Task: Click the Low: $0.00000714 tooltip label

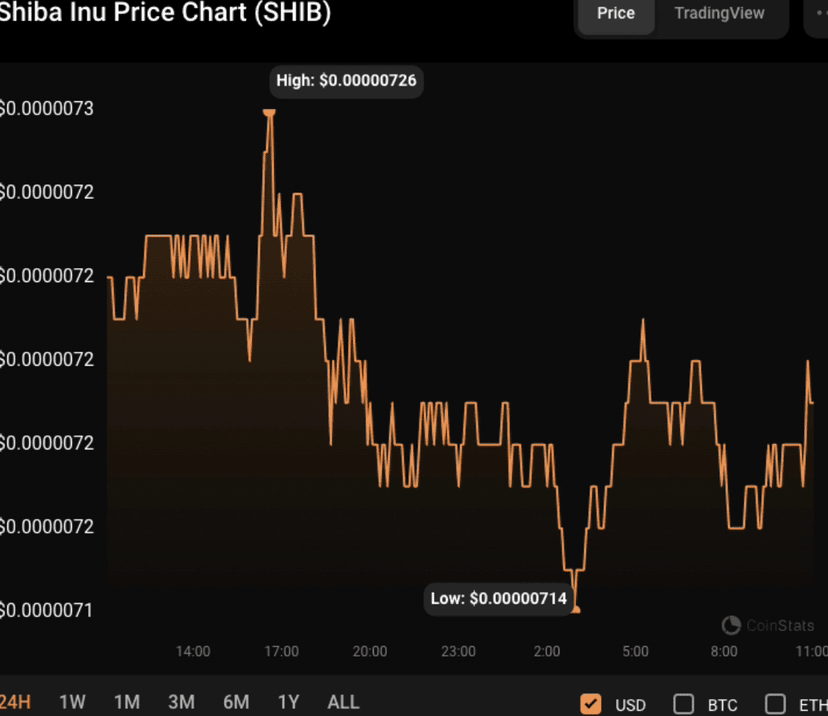Action: point(498,599)
